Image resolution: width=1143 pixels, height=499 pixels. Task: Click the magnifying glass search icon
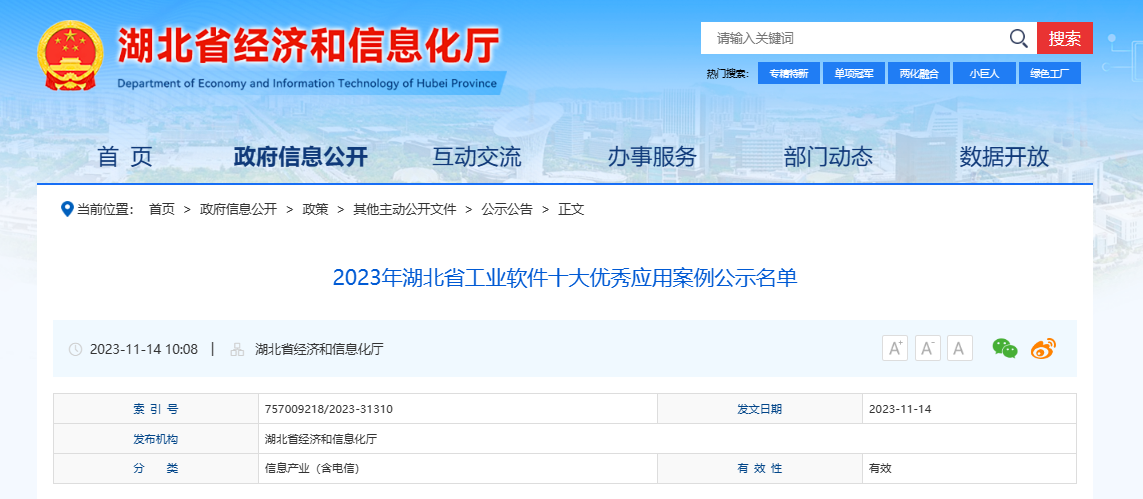click(1018, 39)
